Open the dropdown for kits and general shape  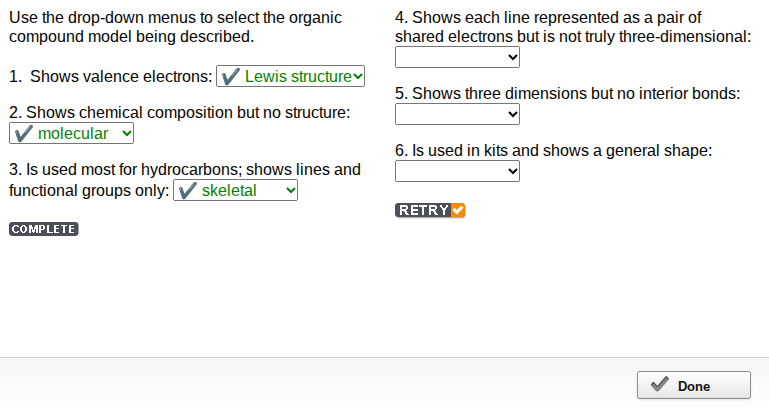click(x=457, y=171)
